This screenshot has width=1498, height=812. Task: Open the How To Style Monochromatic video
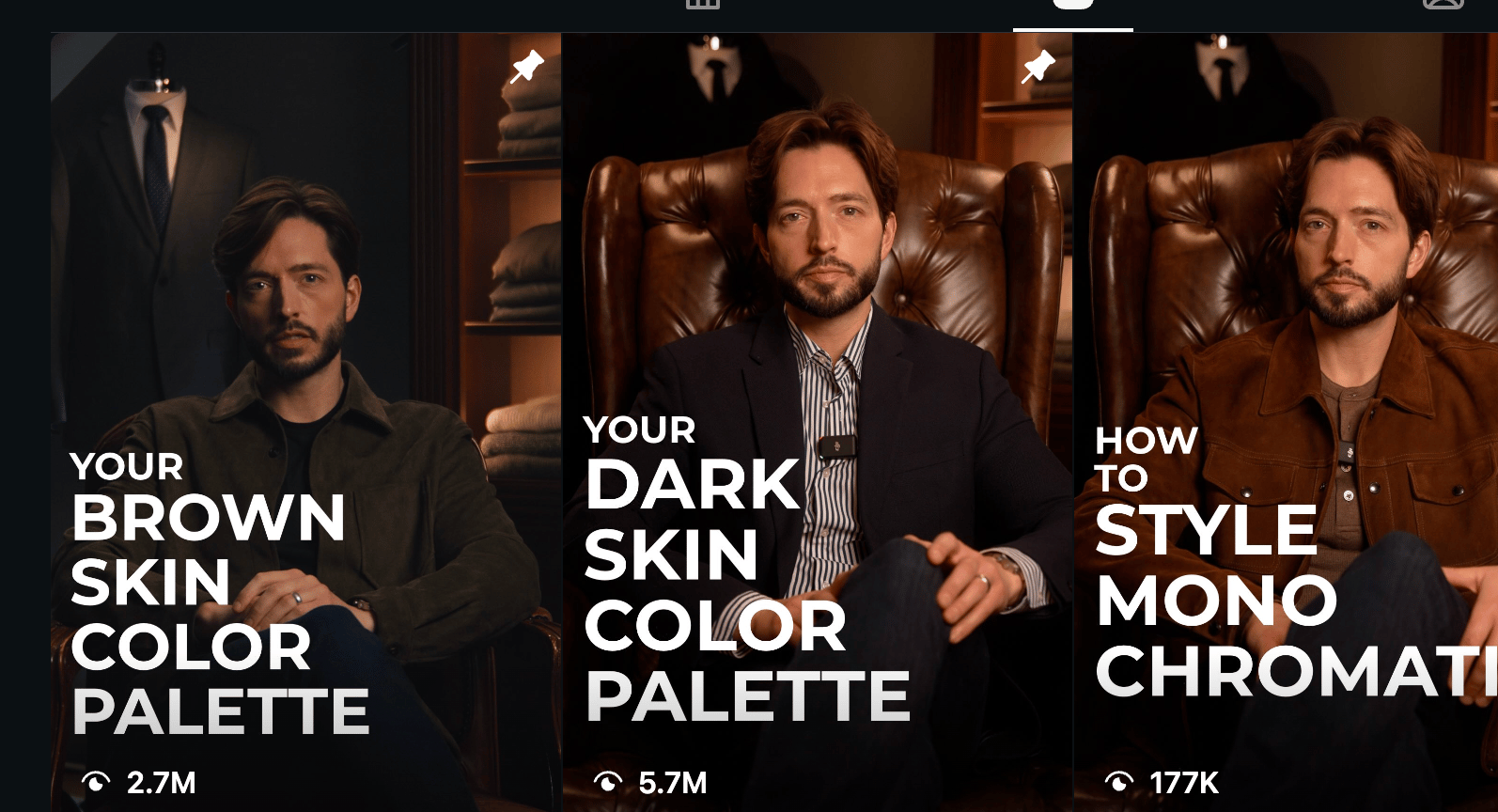(x=1286, y=422)
